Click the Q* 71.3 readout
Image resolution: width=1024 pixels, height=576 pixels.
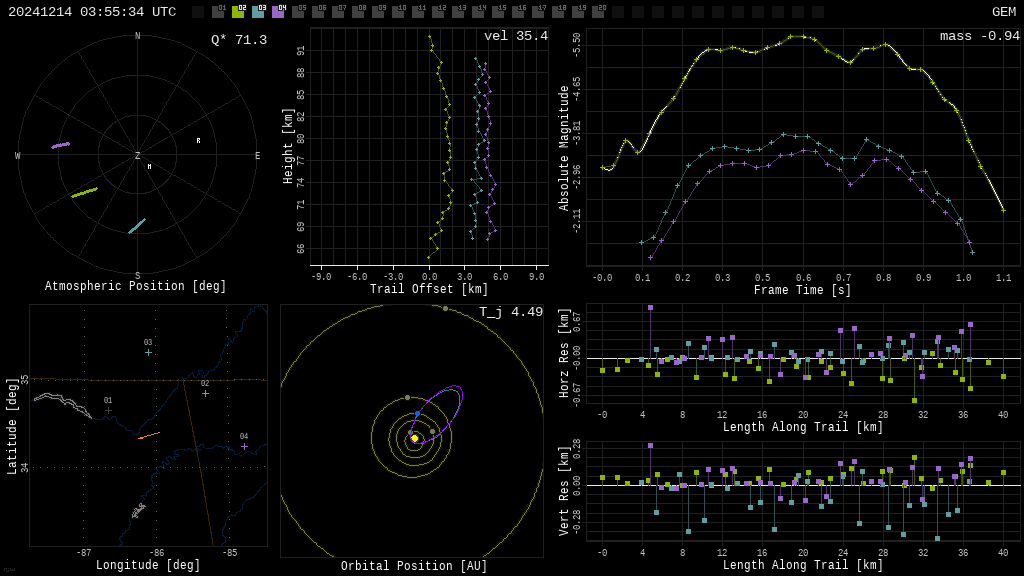tap(238, 40)
